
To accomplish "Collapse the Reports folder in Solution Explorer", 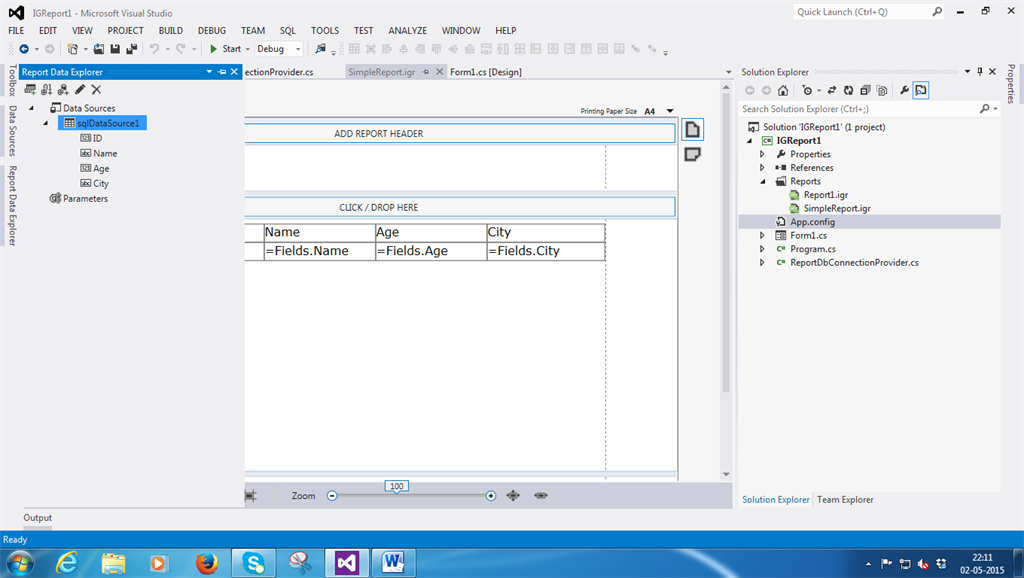I will (x=763, y=182).
